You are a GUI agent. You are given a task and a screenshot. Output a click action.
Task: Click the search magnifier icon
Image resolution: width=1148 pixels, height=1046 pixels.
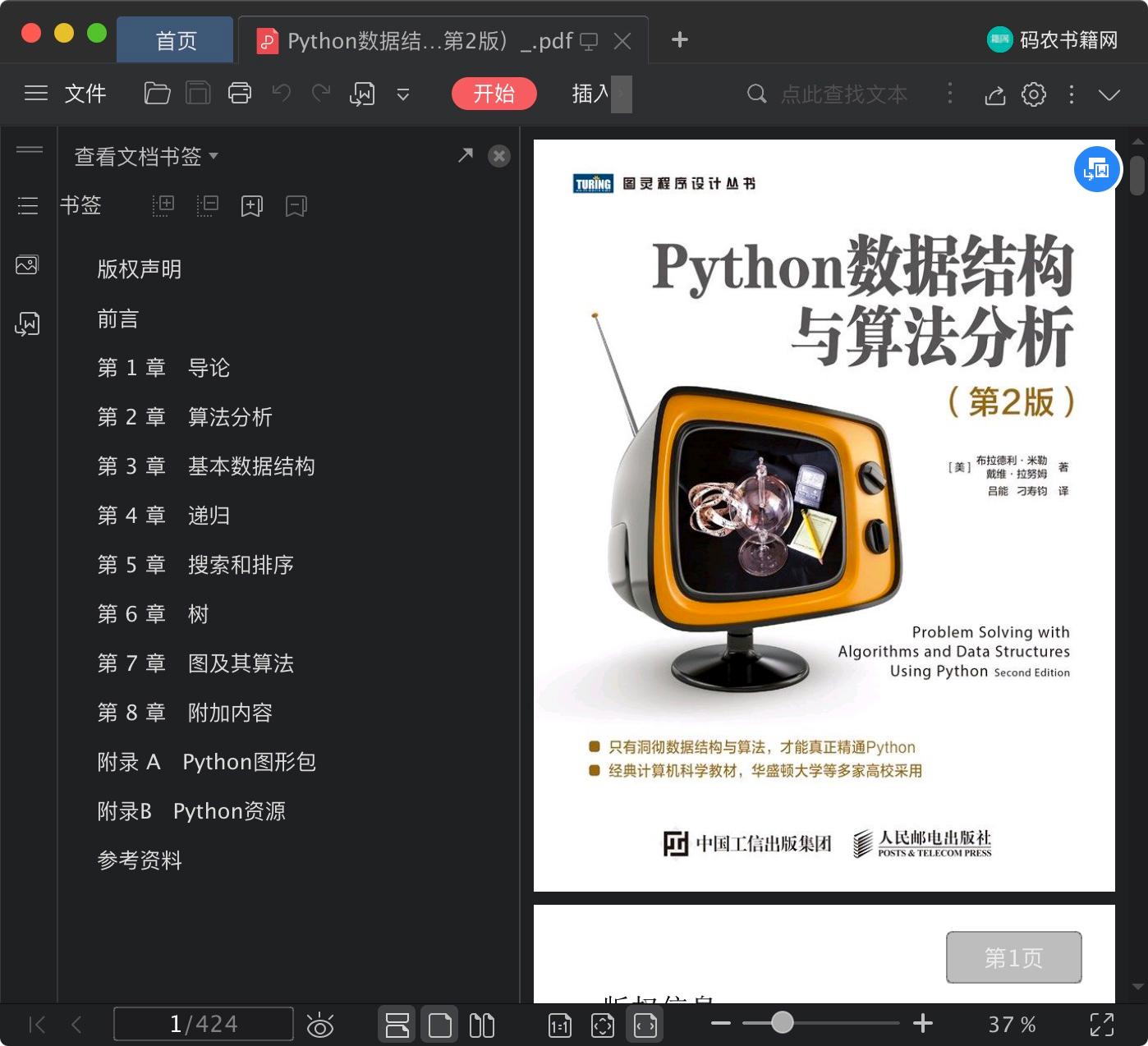(756, 94)
